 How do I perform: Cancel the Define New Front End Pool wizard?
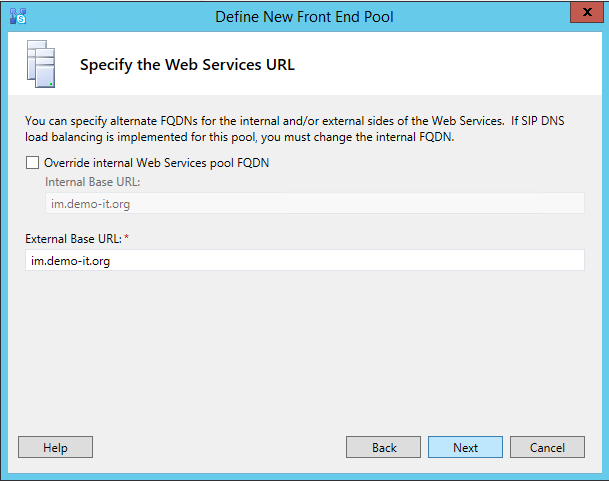coord(547,447)
